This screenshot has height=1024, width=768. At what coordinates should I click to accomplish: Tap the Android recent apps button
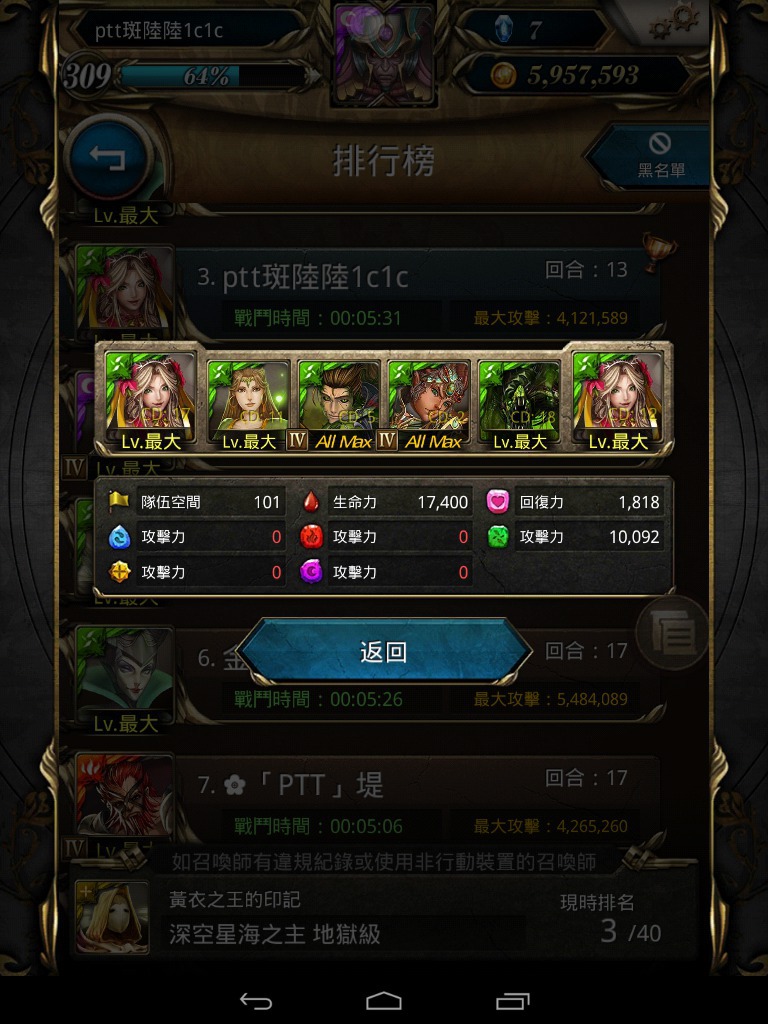[x=513, y=1000]
